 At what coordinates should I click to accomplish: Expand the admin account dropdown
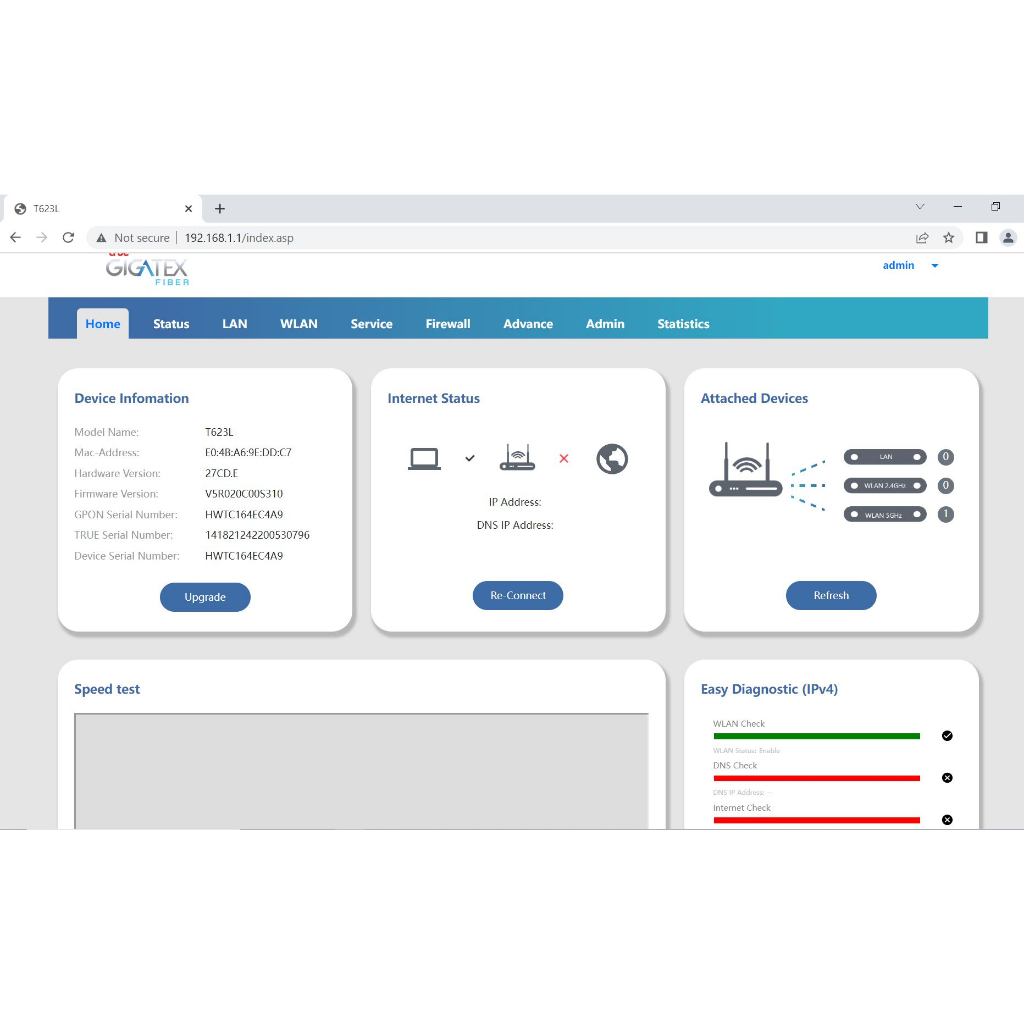click(x=934, y=266)
